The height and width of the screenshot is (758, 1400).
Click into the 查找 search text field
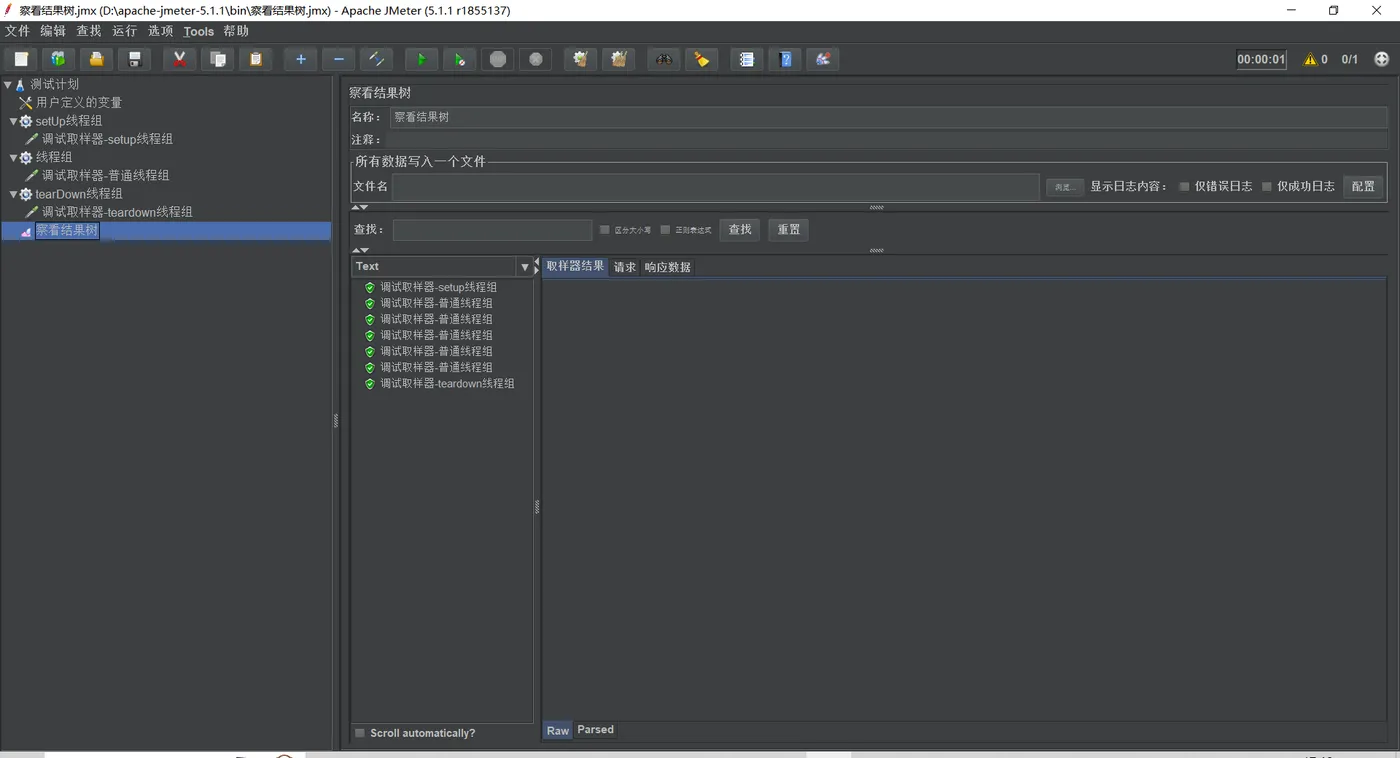point(492,230)
